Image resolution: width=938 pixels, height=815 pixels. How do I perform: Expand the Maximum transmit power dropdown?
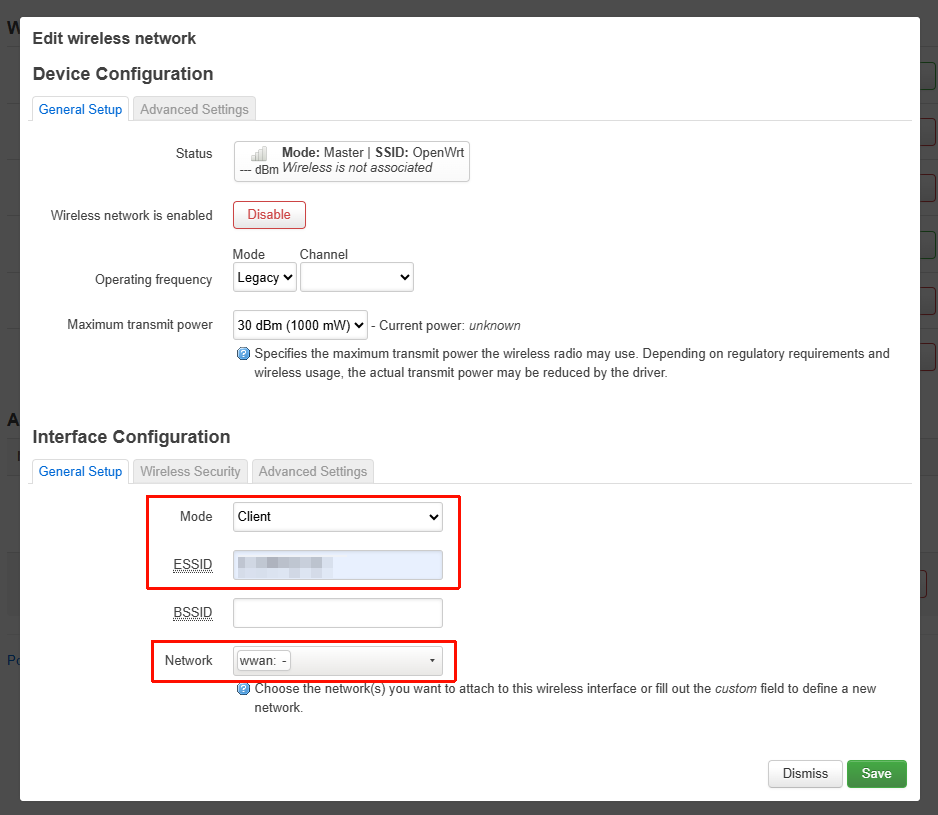[300, 325]
